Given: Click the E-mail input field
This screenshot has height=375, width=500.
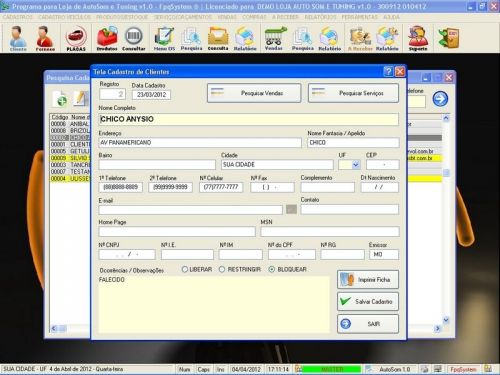Looking at the screenshot, I should pyautogui.click(x=191, y=209).
